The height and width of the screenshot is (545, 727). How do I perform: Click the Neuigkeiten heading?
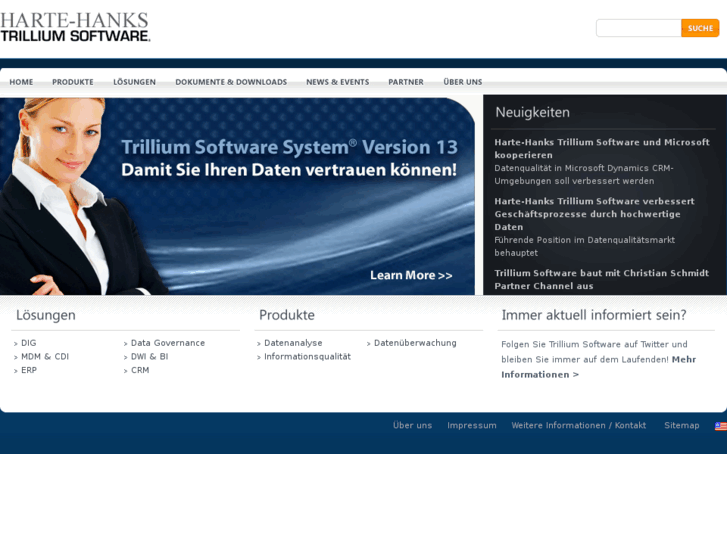tap(532, 112)
